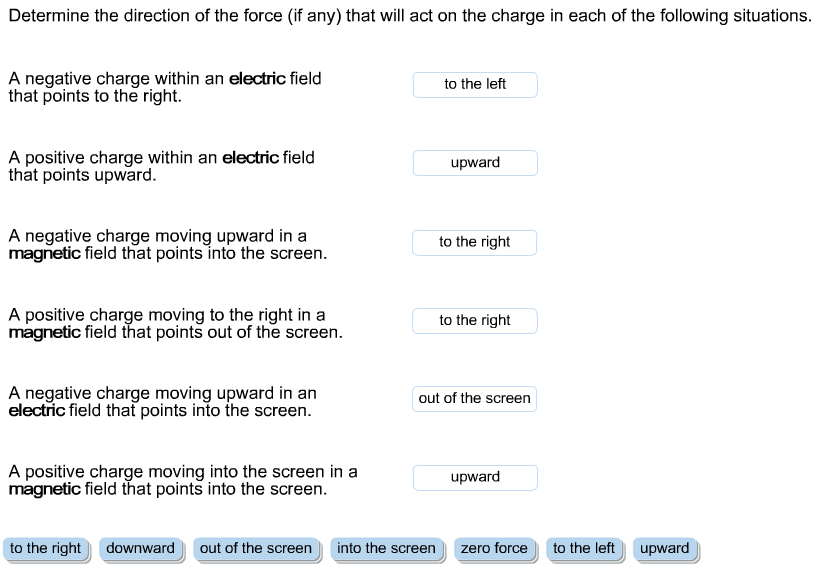Click the 'out of the screen' answer box

click(x=474, y=398)
